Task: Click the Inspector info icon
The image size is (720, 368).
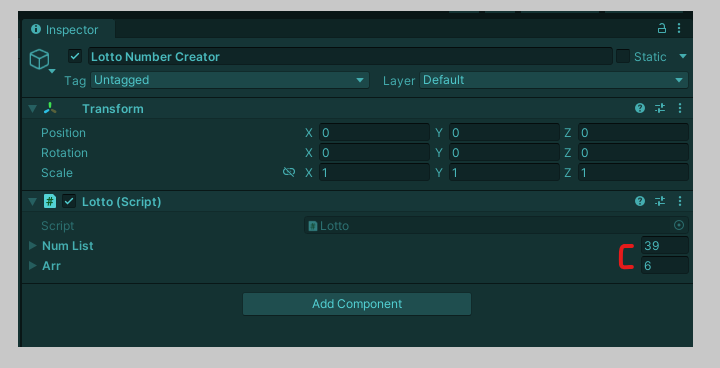Action: [35, 29]
